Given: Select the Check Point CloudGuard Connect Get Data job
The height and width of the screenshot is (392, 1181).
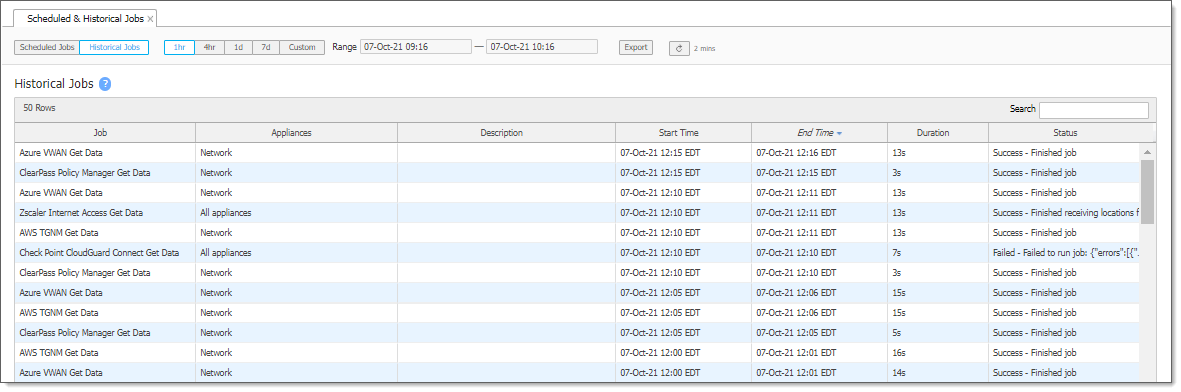Looking at the screenshot, I should click(99, 253).
